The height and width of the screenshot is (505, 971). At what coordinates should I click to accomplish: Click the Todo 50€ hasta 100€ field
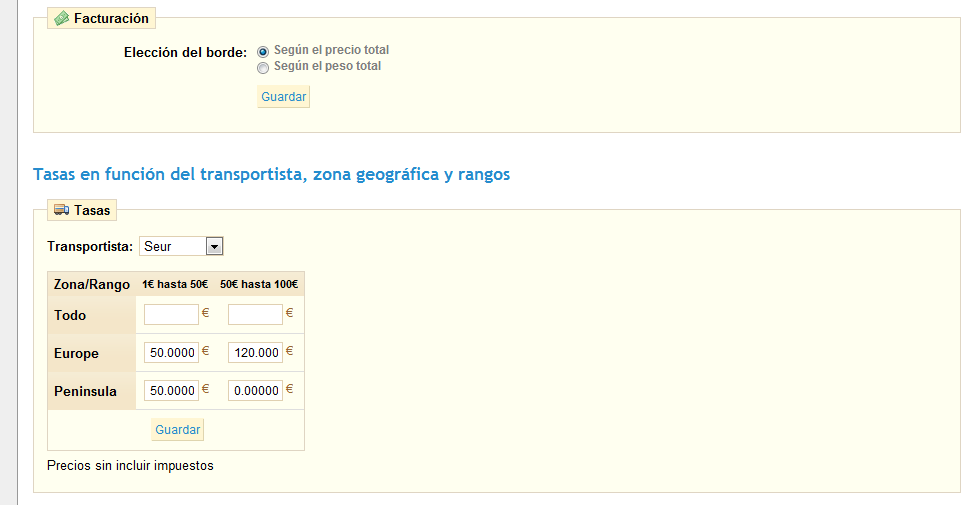pos(255,315)
